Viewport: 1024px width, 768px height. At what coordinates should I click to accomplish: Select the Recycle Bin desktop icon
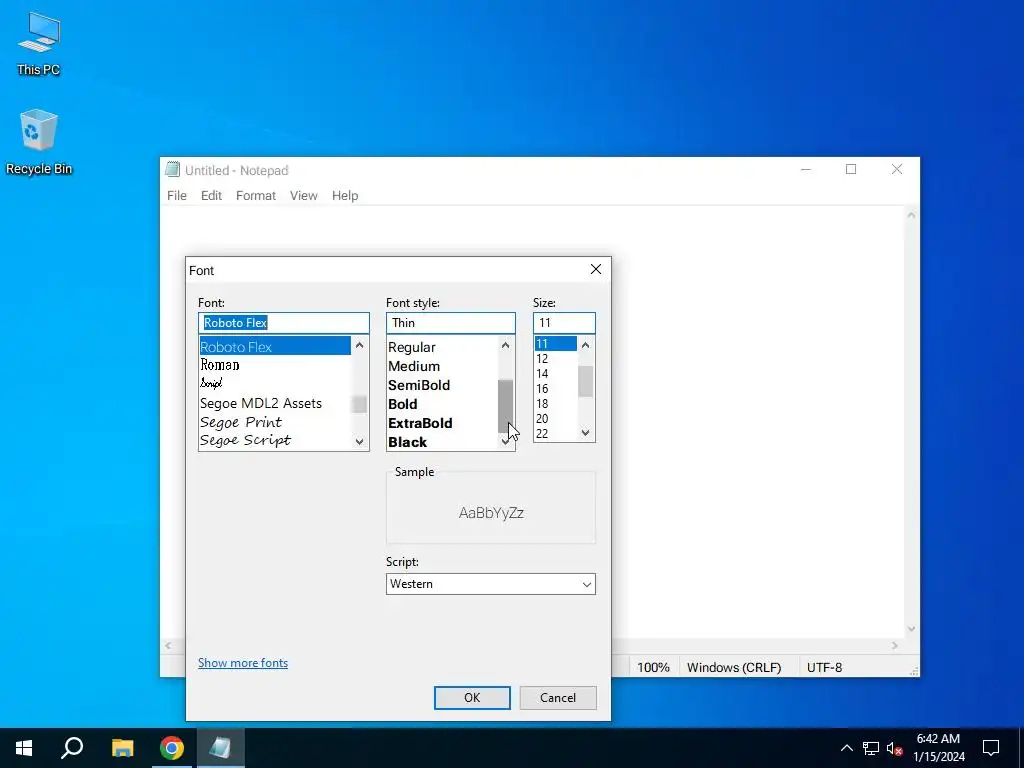point(39,142)
